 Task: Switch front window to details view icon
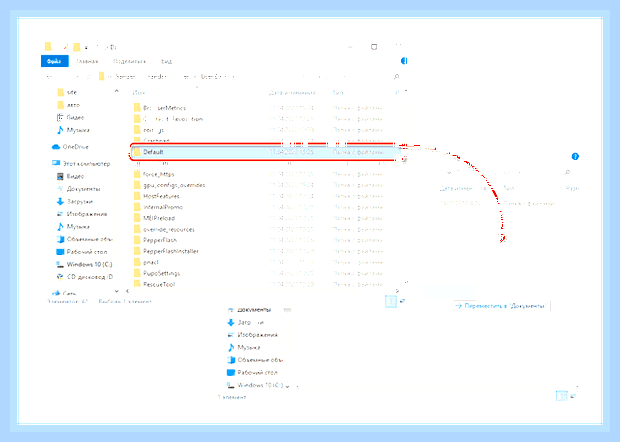[391, 302]
